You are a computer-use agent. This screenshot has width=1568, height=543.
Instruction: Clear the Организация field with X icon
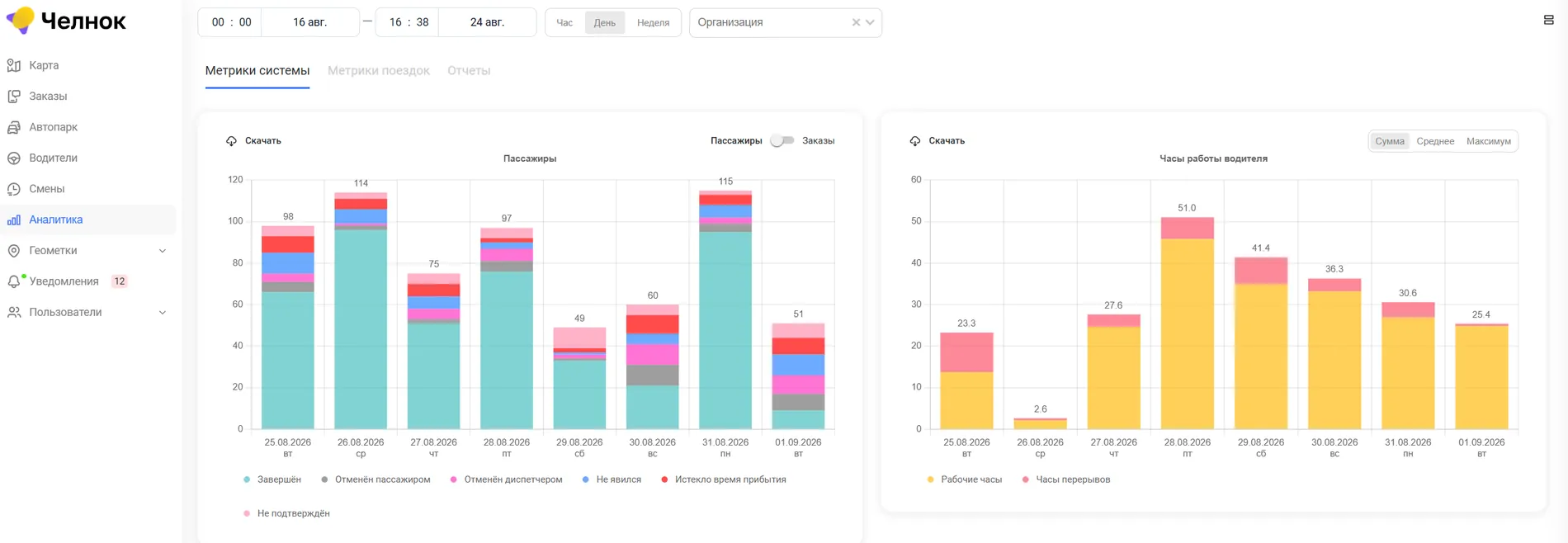click(x=856, y=22)
